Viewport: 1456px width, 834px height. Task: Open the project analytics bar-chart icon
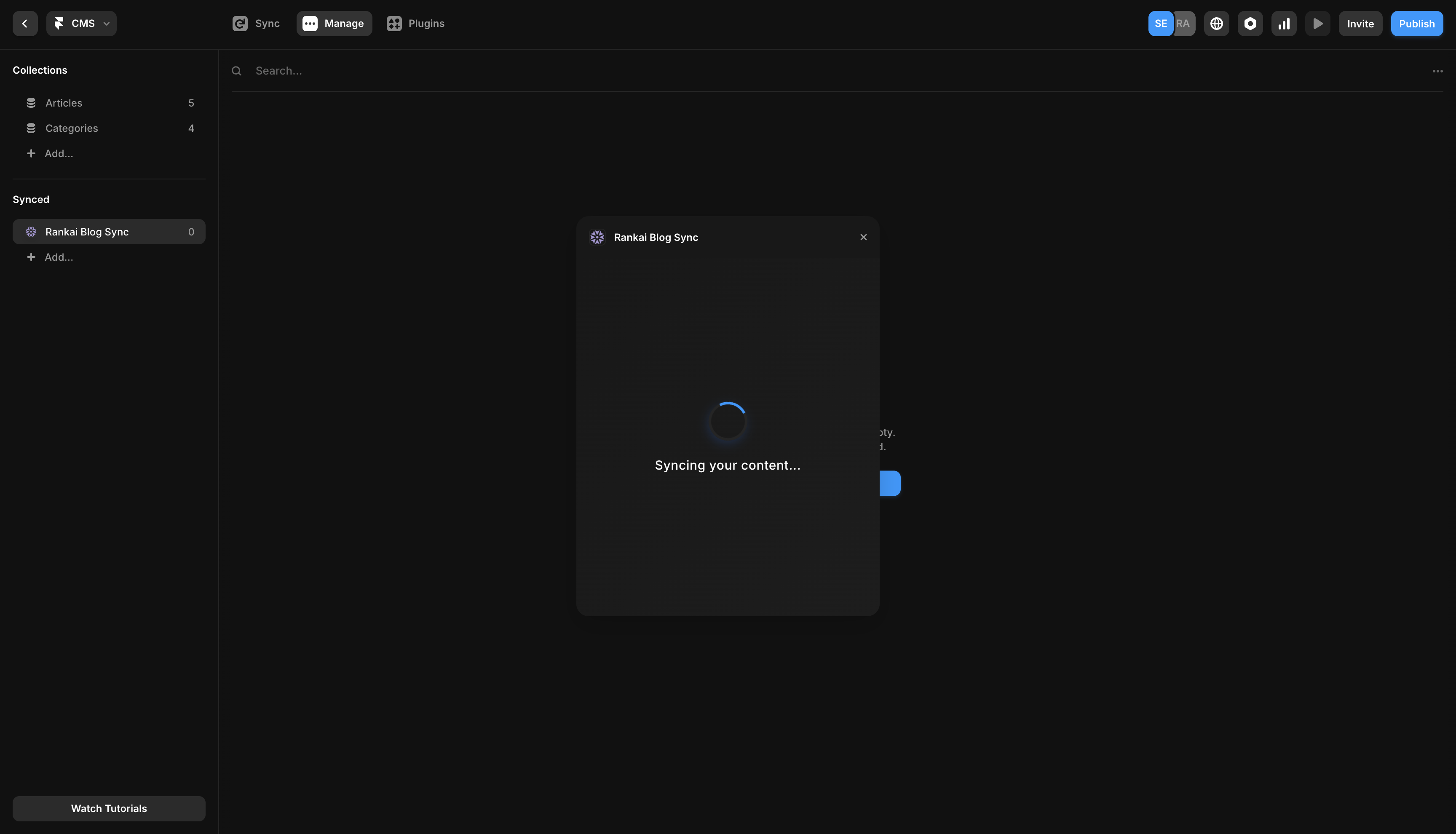pos(1284,24)
